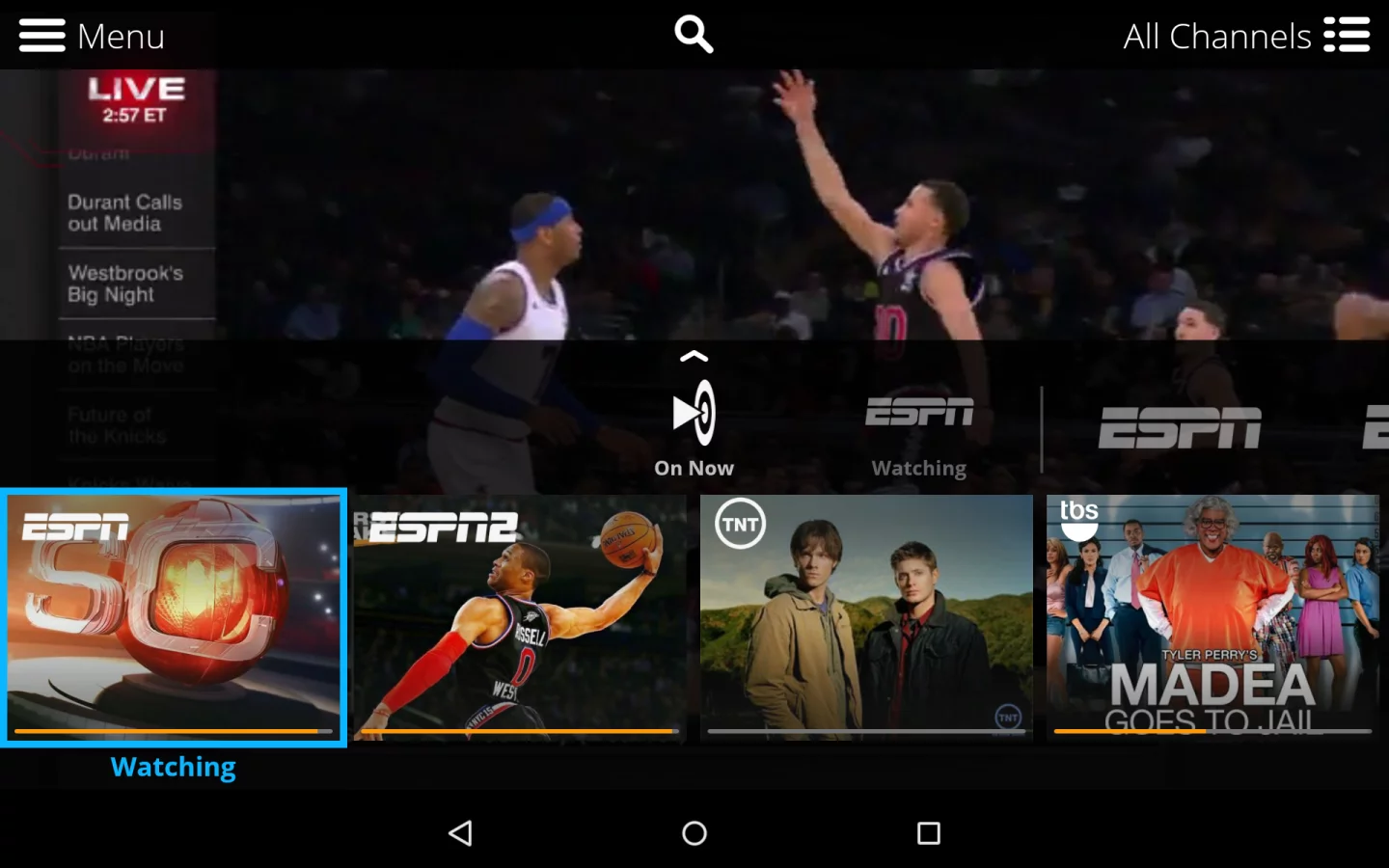This screenshot has width=1389, height=868.
Task: Select the currently highlighted Watching channel tile
Action: tap(174, 618)
